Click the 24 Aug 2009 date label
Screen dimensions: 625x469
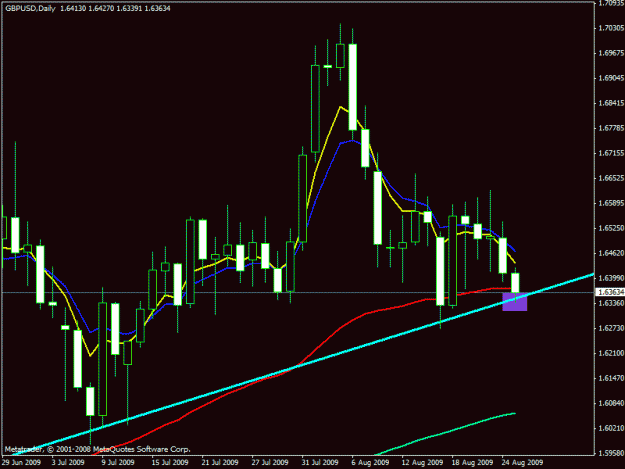point(522,463)
